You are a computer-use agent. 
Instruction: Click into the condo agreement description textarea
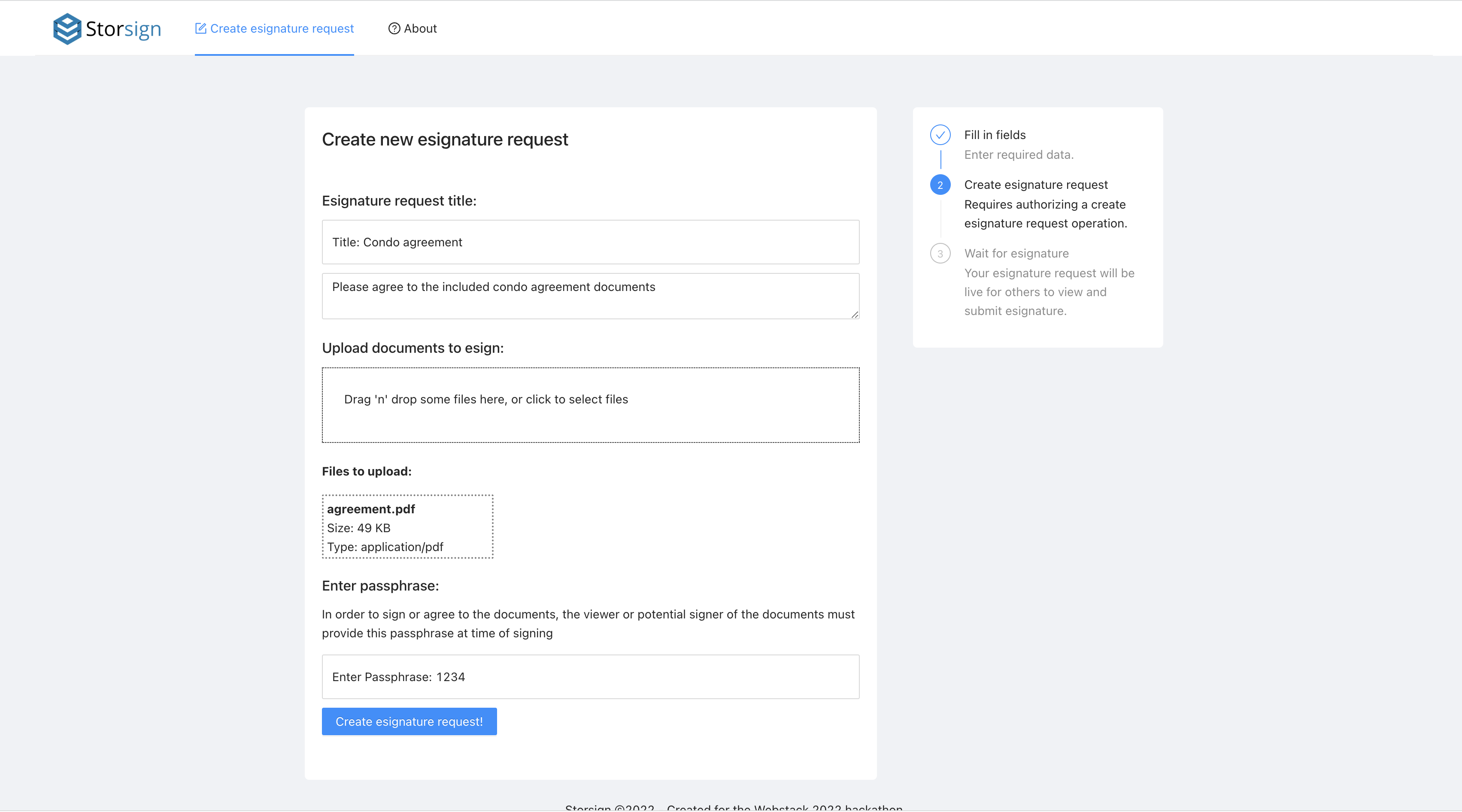click(x=590, y=296)
